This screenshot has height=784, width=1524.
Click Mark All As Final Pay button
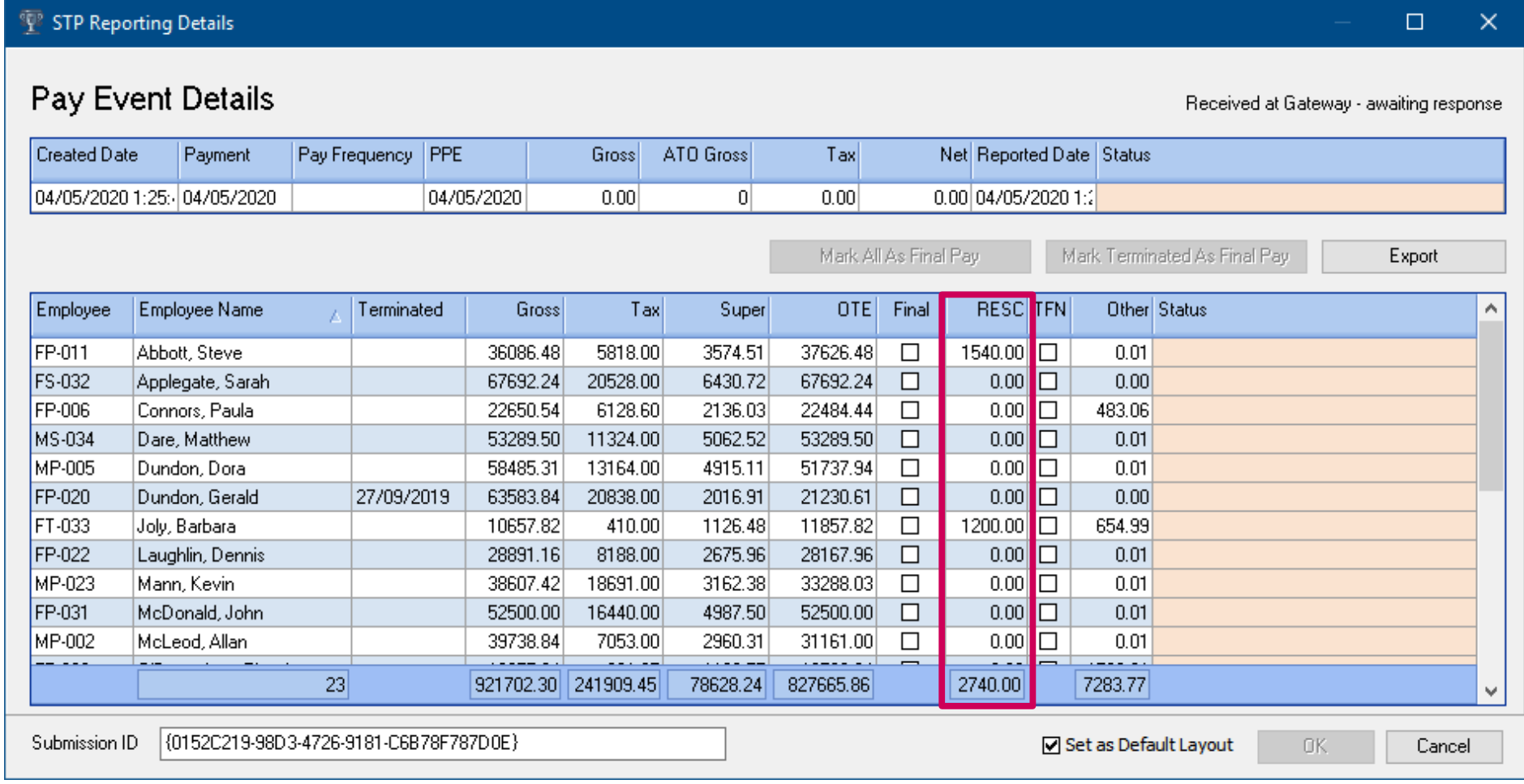click(899, 256)
